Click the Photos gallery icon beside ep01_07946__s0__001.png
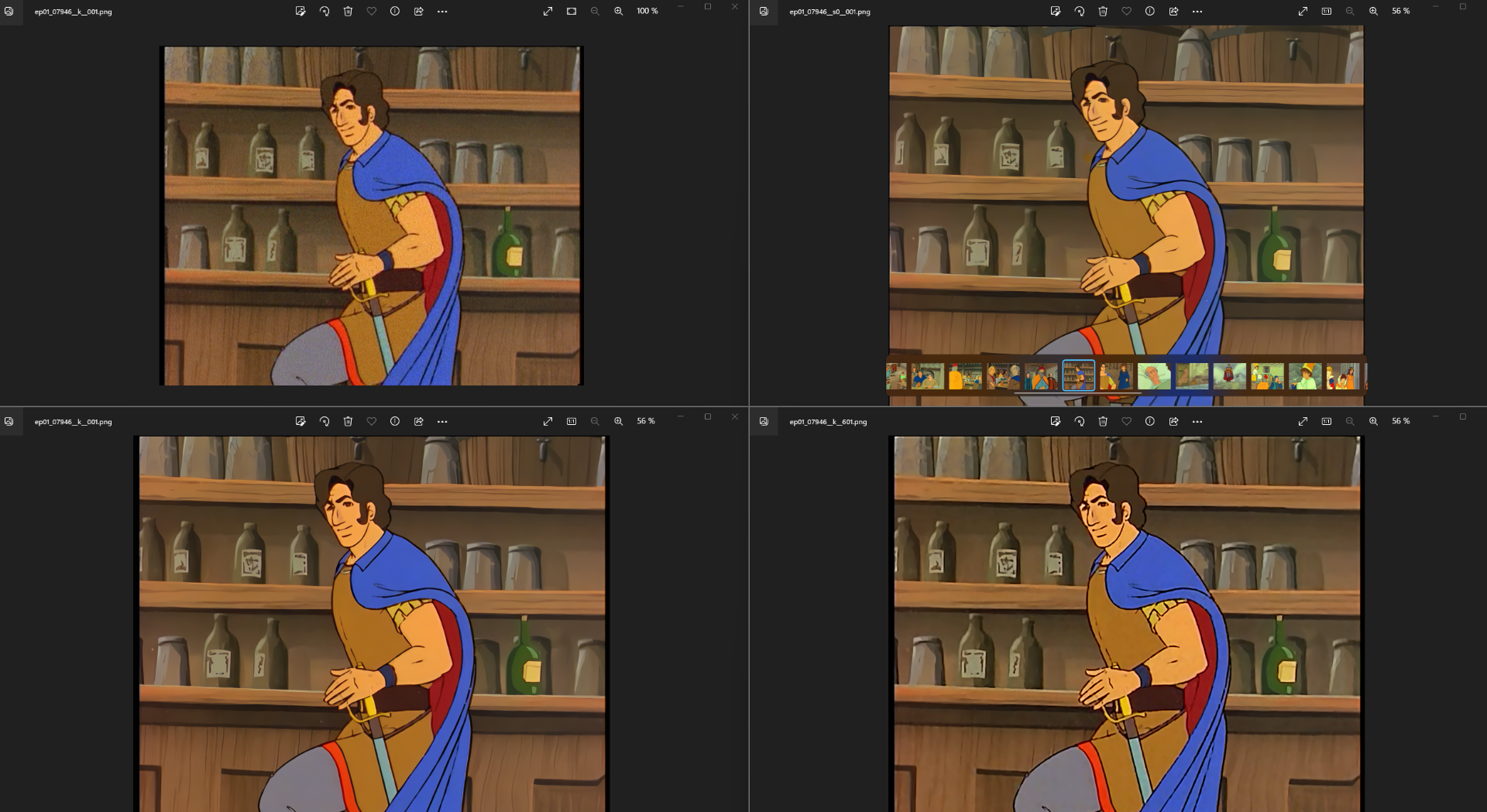Image resolution: width=1487 pixels, height=812 pixels. (764, 12)
